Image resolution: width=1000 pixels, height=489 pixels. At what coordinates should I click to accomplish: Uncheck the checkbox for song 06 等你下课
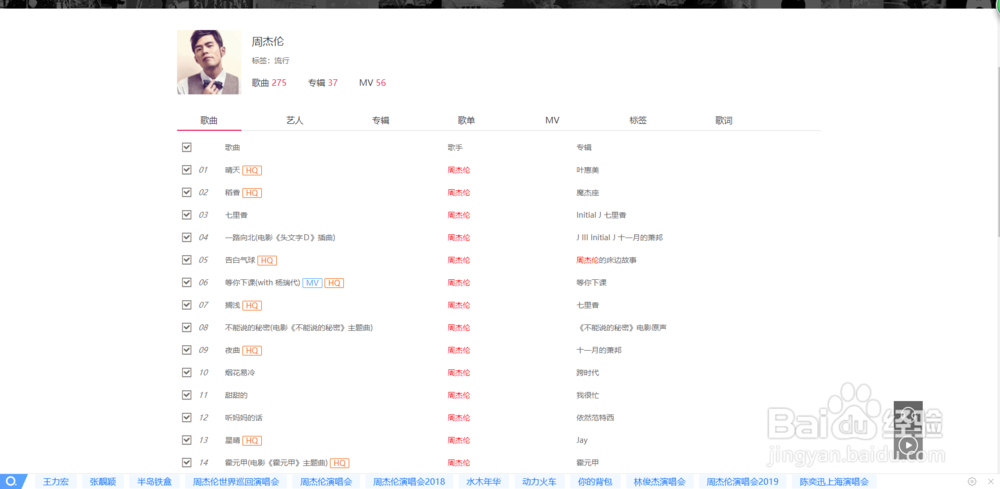point(187,282)
